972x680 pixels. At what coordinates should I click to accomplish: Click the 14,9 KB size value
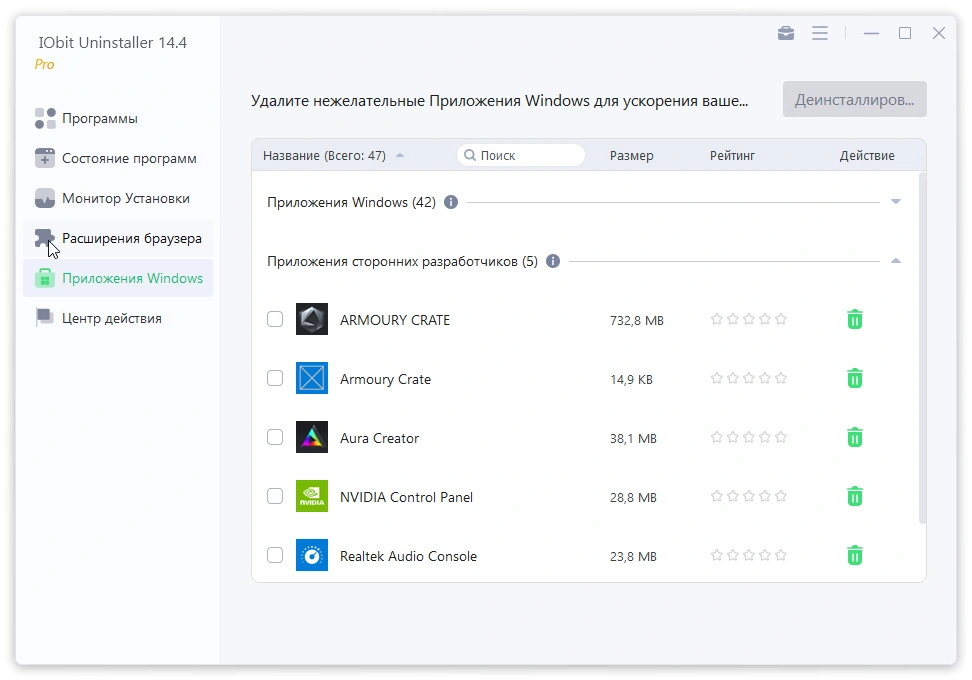point(631,379)
